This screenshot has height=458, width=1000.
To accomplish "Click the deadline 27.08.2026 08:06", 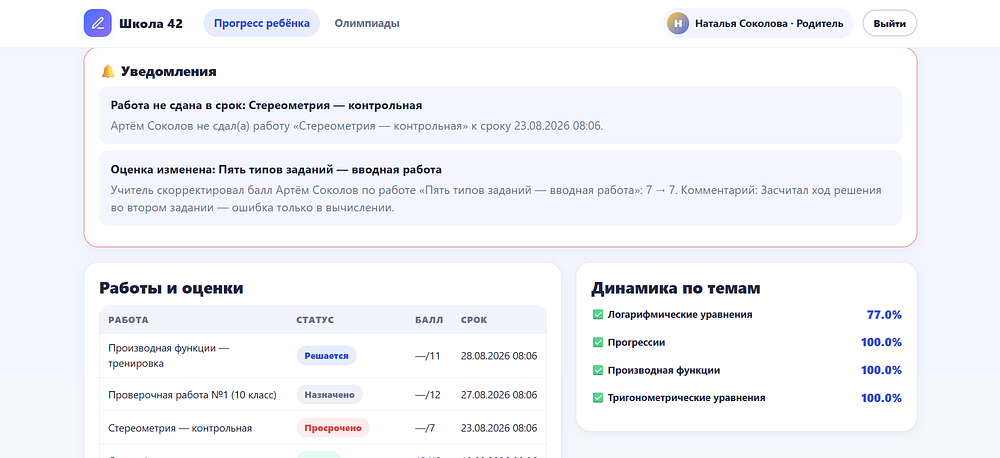I will pos(499,395).
